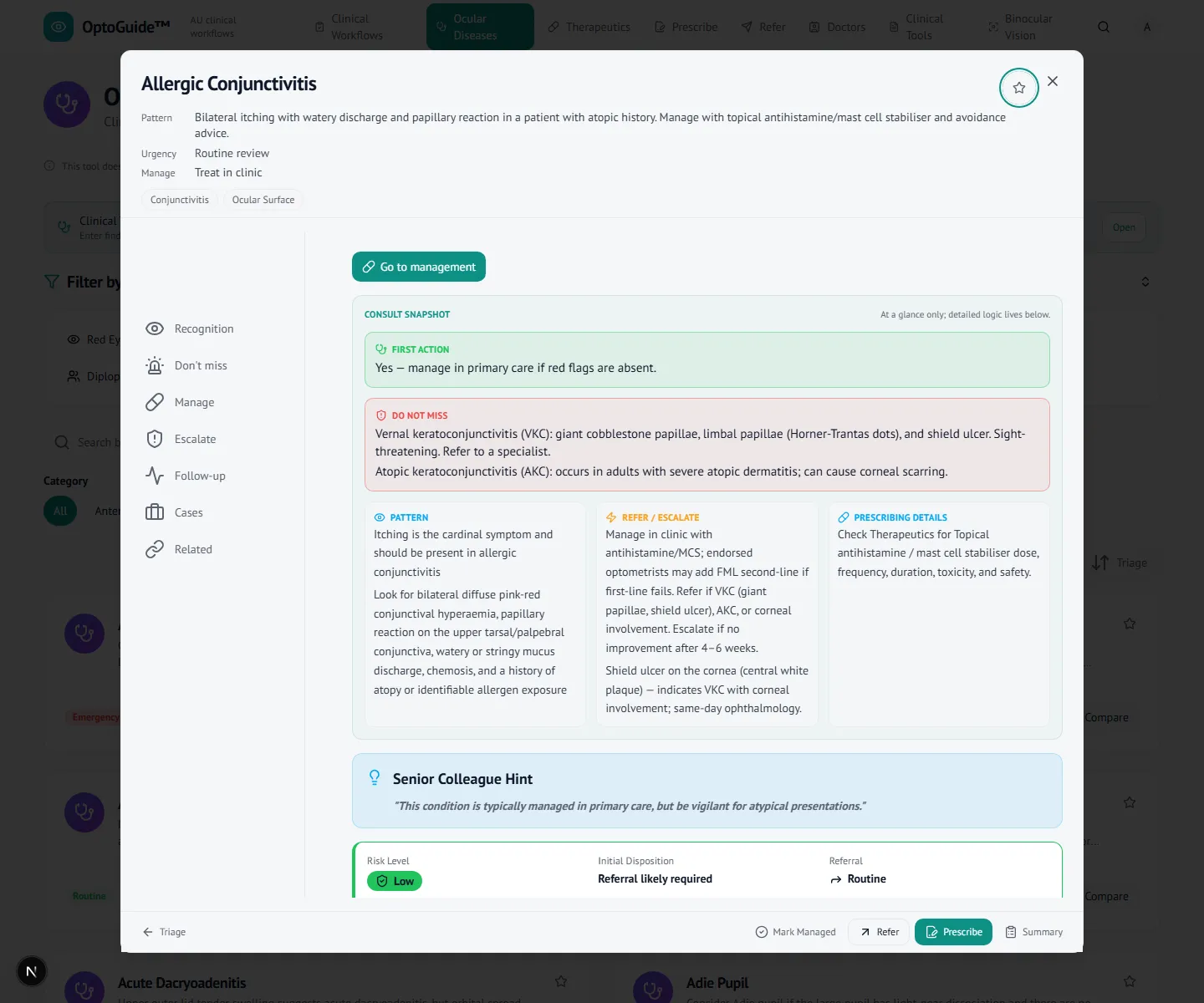
Task: Click the Adie Pupil card title
Action: [717, 983]
